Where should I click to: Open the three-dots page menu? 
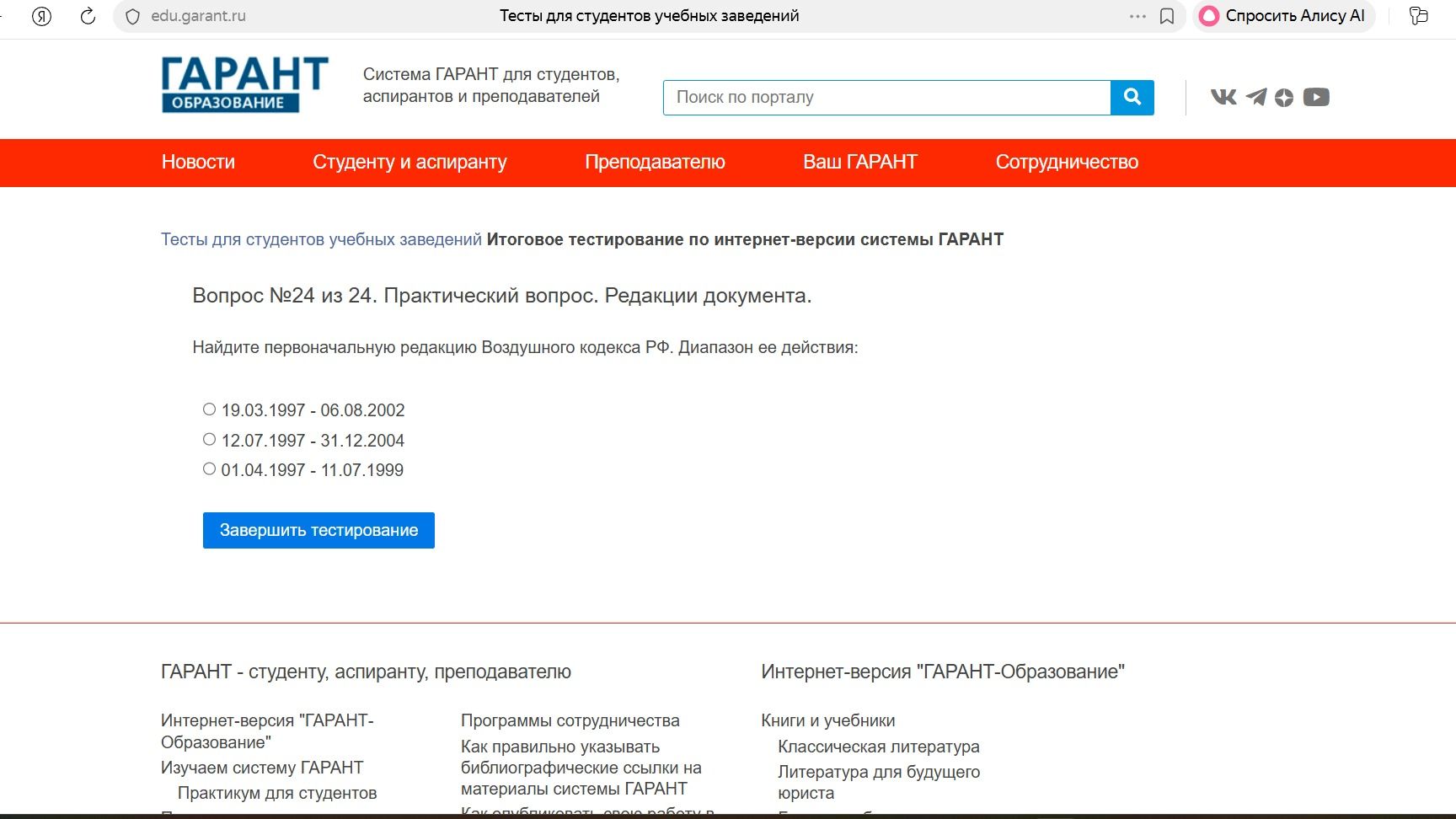click(x=1137, y=16)
